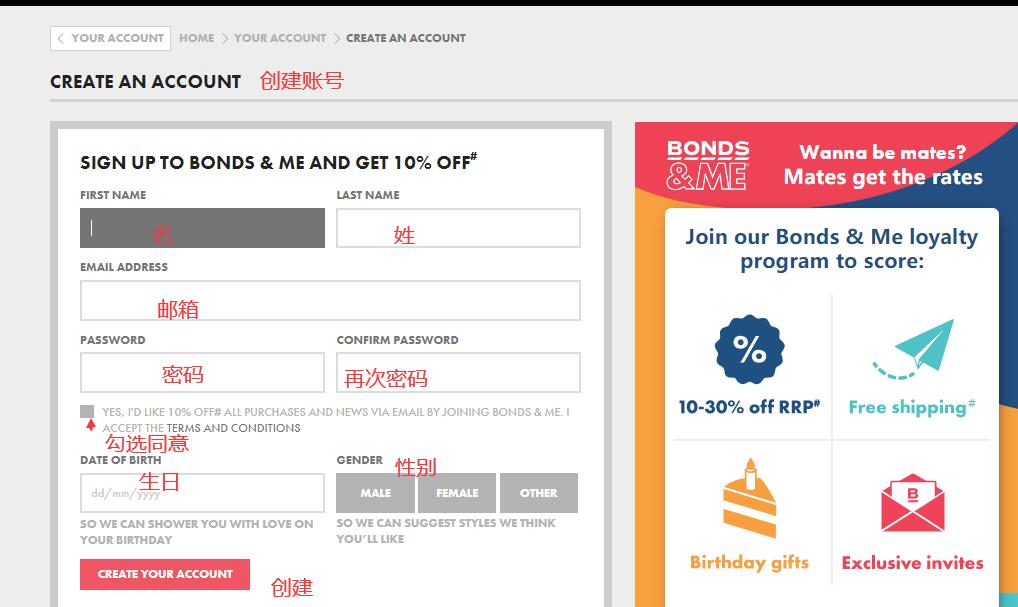Screen dimensions: 1018x607
Task: Select Female gender option
Action: pyautogui.click(x=457, y=493)
